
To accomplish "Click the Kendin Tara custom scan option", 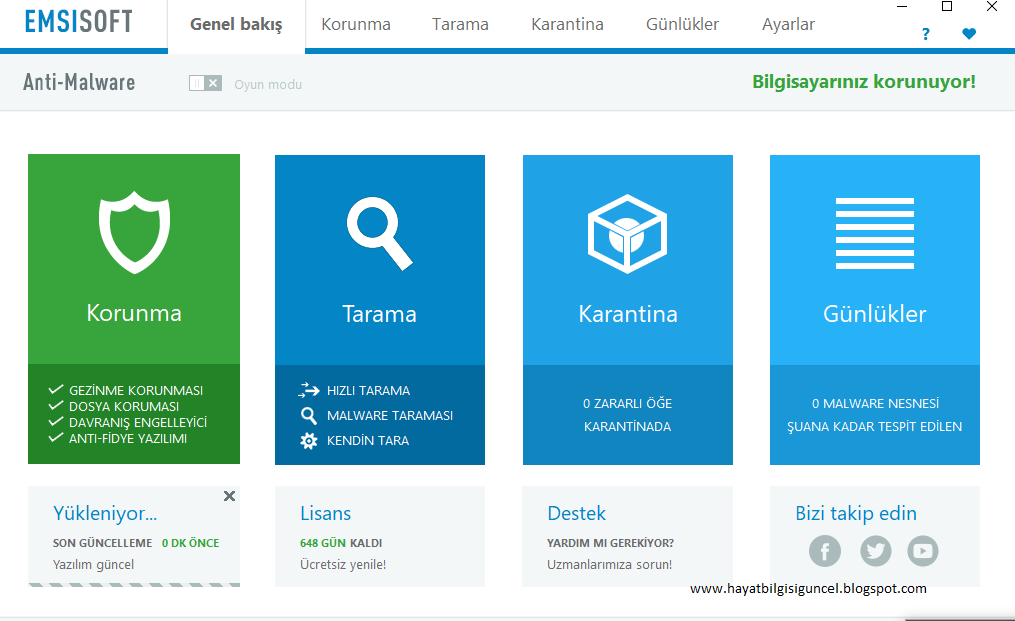I will coord(367,441).
